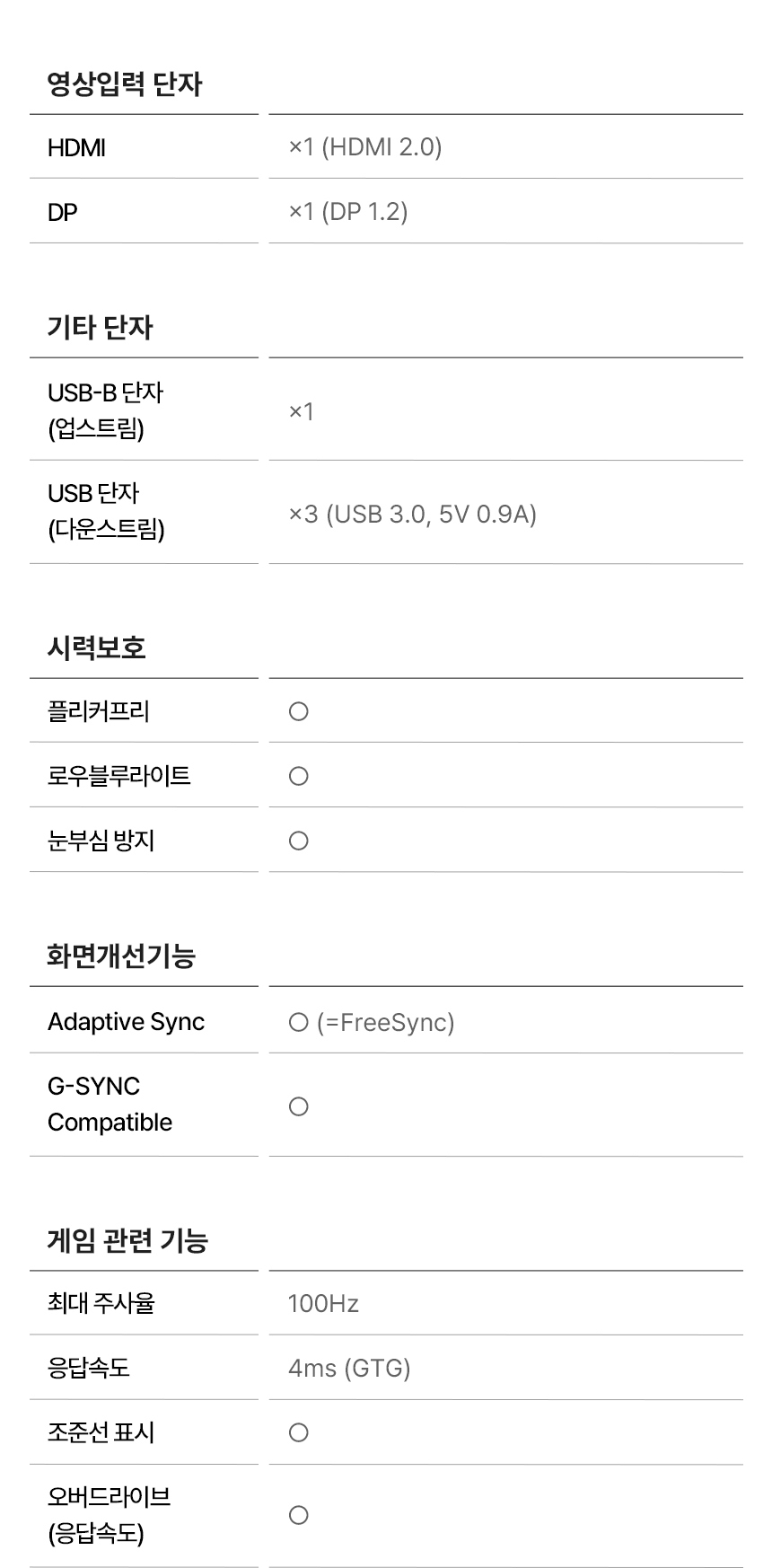
Task: Select the 100Hz refresh rate value
Action: coord(323,1304)
